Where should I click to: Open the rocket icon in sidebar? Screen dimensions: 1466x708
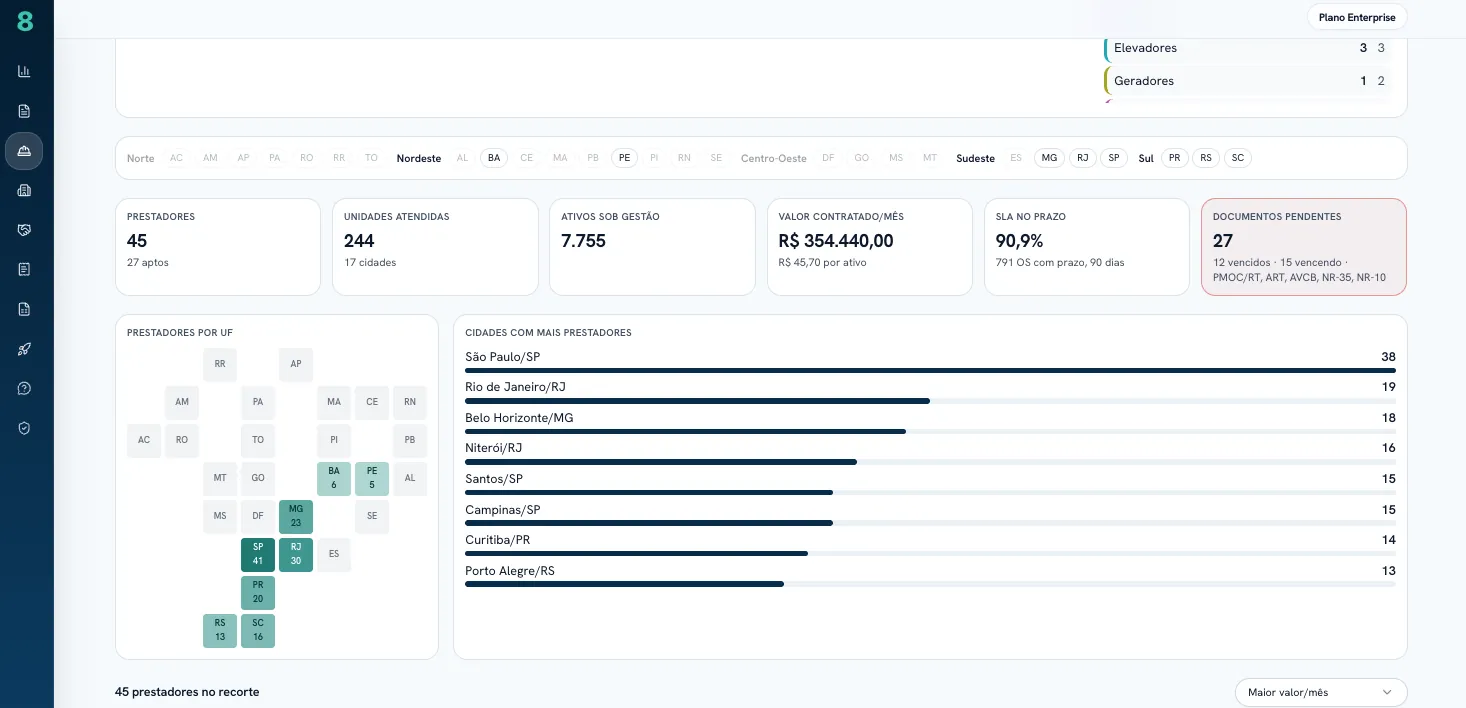click(24, 349)
